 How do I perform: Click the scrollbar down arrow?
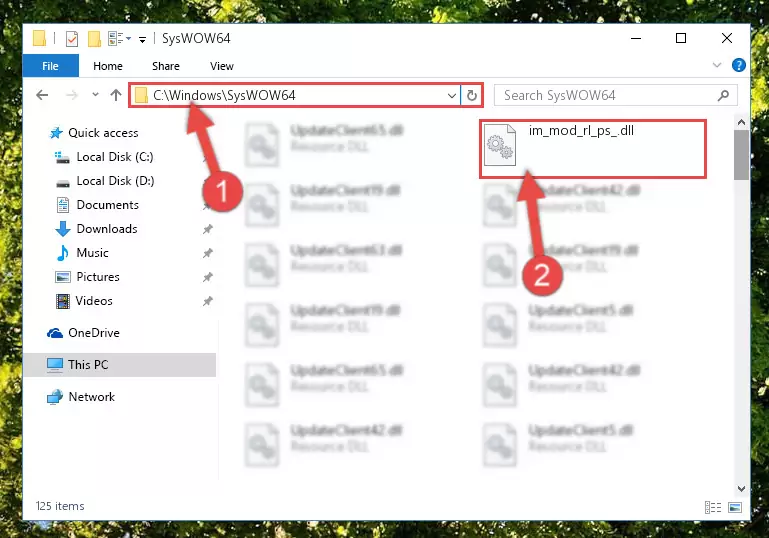pos(741,489)
